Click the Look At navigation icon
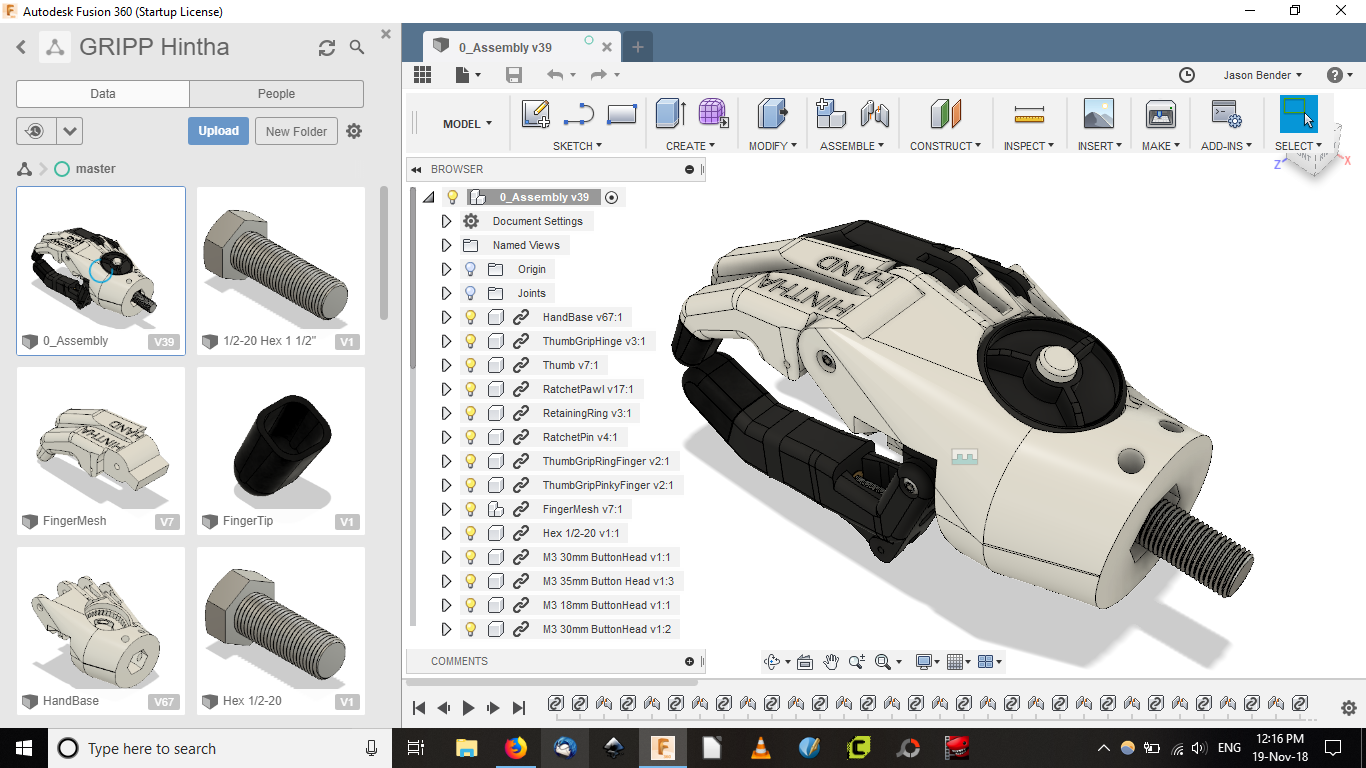Image resolution: width=1366 pixels, height=768 pixels. click(x=805, y=662)
